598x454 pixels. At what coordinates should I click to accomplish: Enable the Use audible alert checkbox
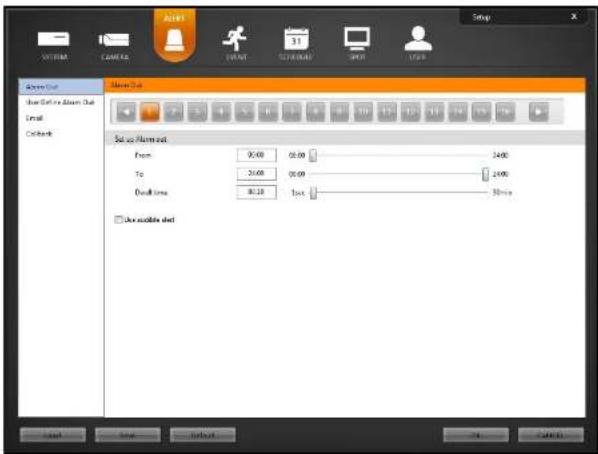click(x=118, y=219)
